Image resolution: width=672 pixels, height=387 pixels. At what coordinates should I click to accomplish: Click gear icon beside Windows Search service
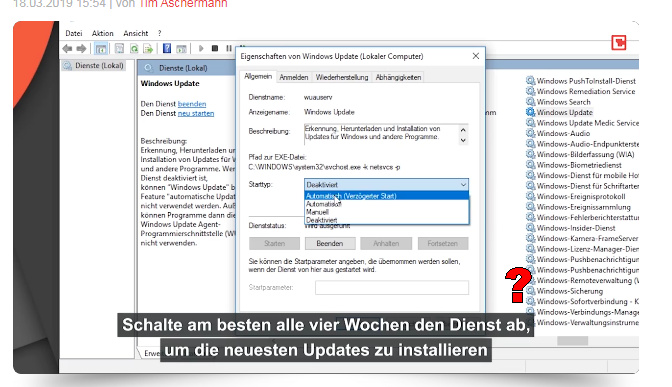531,102
